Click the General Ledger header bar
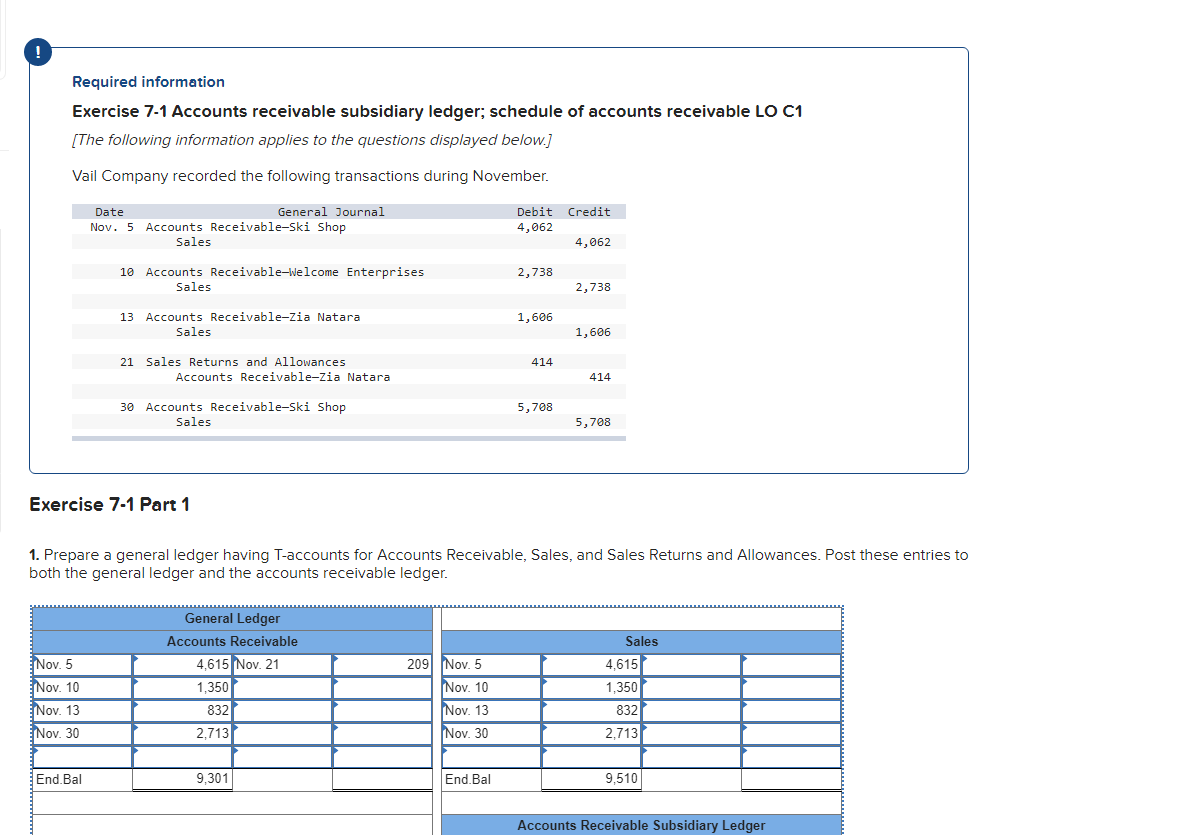The width and height of the screenshot is (1178, 835). click(232, 618)
